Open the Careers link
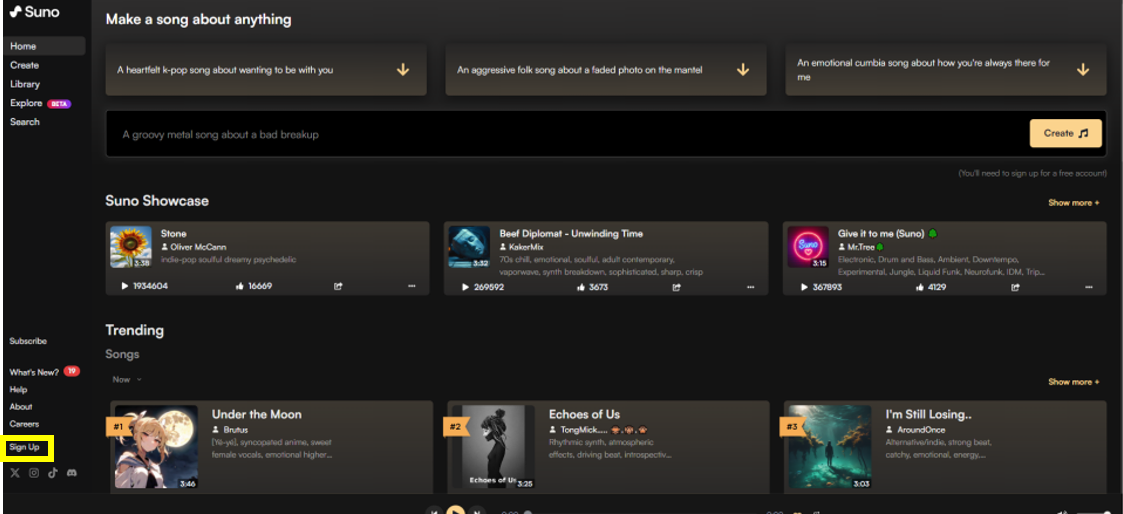Viewport: 1123px width, 514px height. pyautogui.click(x=24, y=424)
